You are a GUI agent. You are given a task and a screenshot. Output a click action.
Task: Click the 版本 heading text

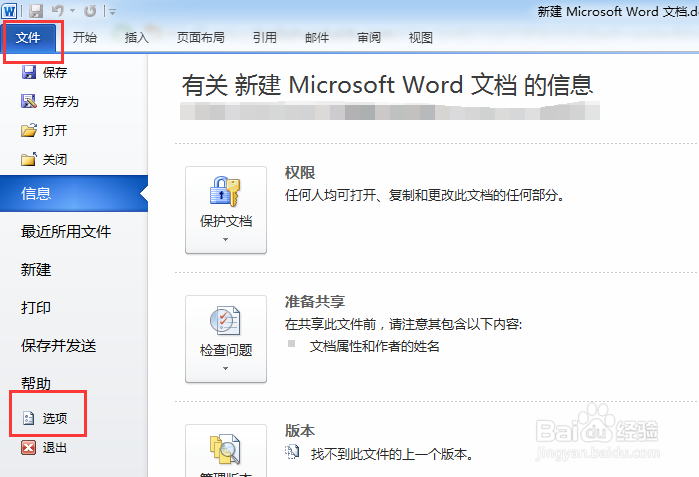(300, 431)
